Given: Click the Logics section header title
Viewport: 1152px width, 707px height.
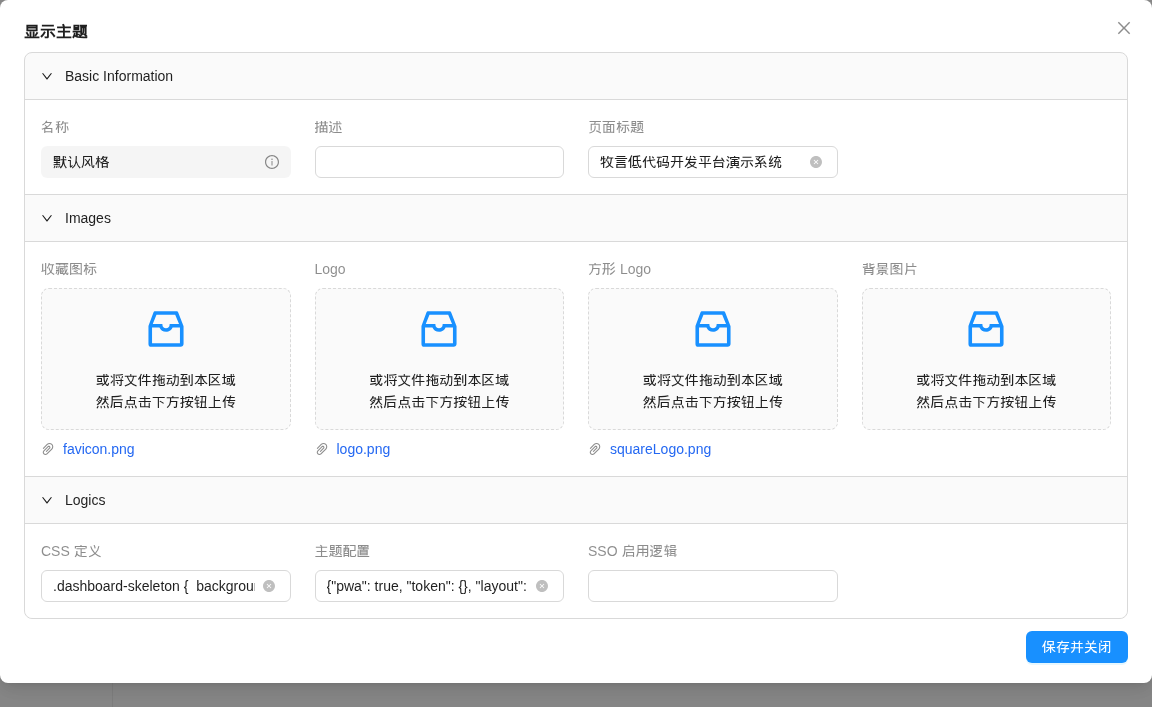Looking at the screenshot, I should [x=85, y=500].
